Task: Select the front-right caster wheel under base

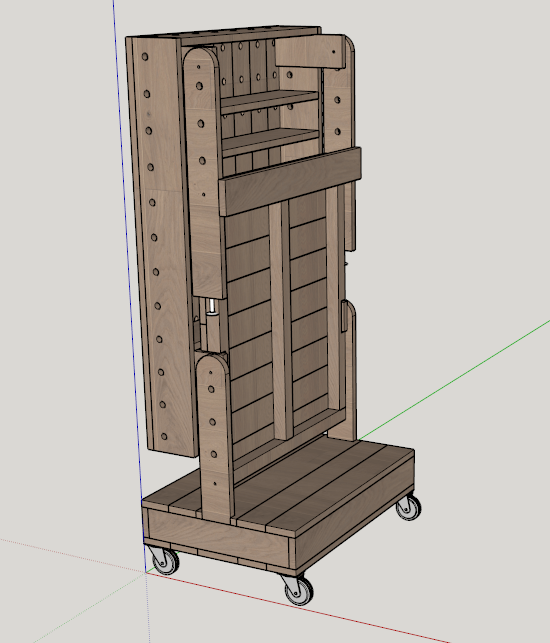Action: click(x=299, y=589)
